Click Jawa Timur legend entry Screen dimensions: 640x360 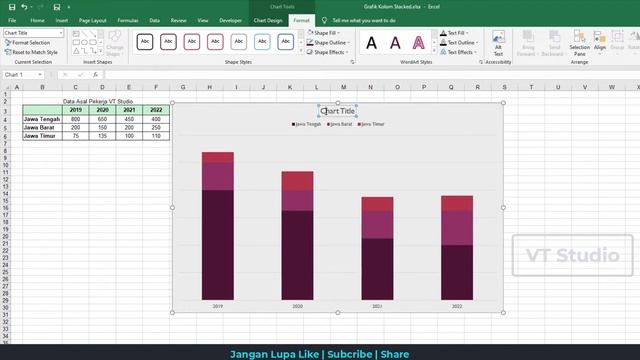click(371, 124)
